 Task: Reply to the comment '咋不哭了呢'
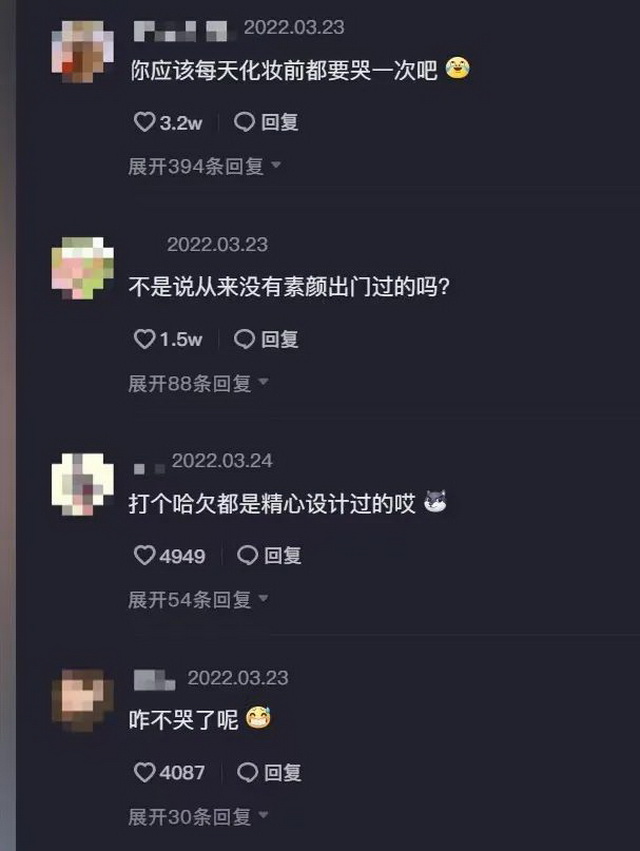[269, 772]
